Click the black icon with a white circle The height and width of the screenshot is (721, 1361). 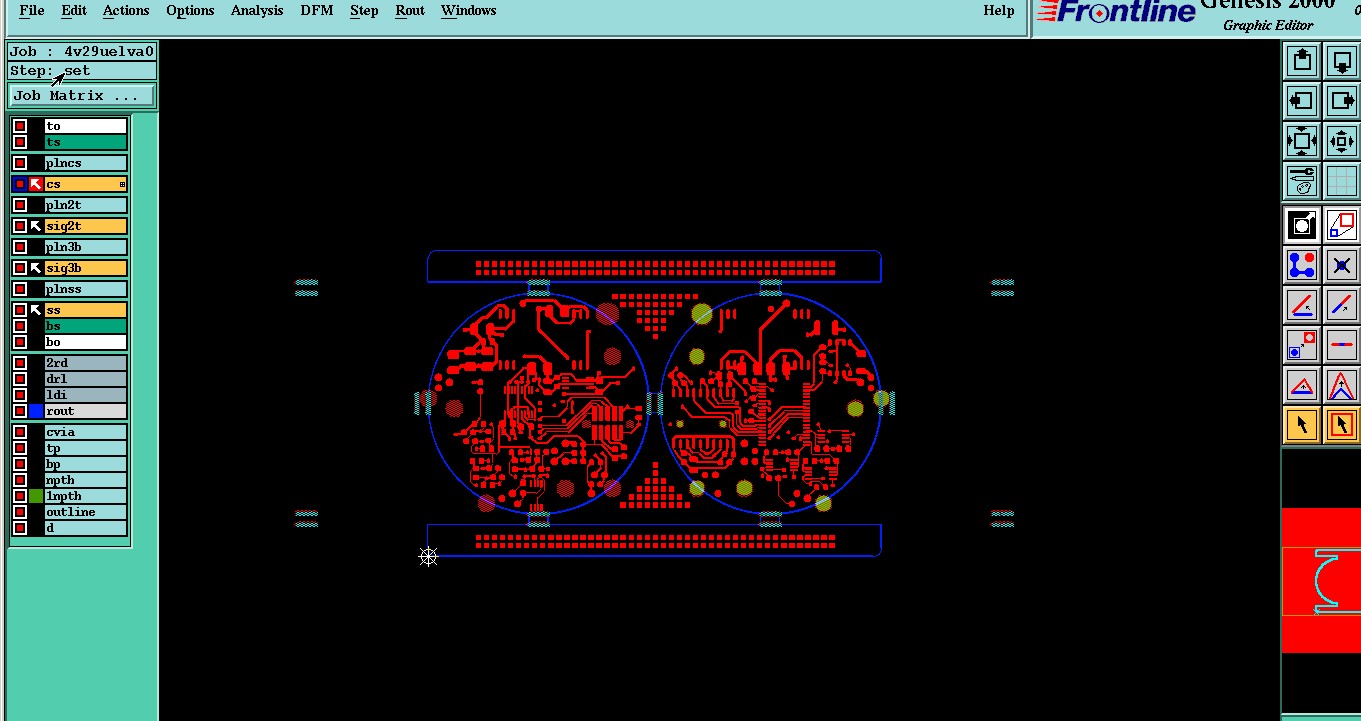(1302, 225)
